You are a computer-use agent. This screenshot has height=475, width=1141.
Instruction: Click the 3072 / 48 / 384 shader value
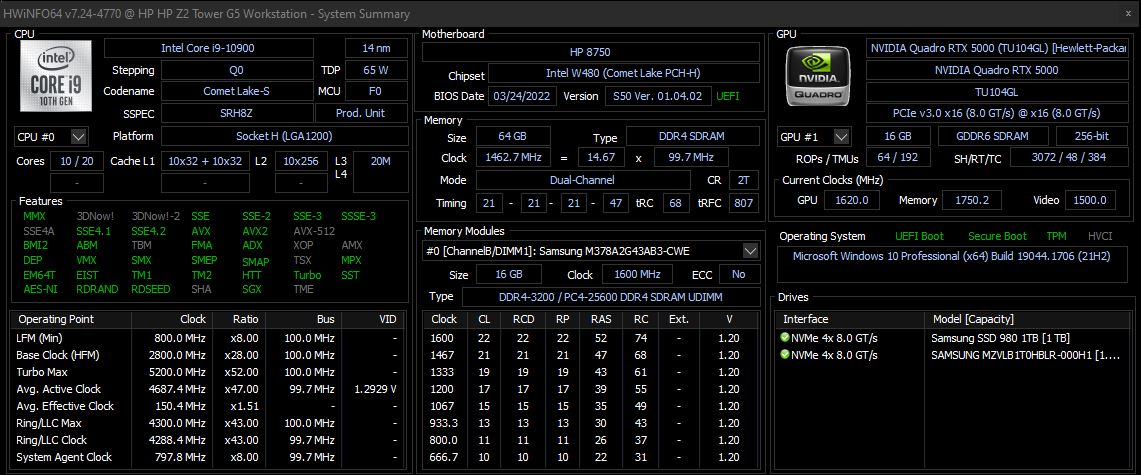1069,157
